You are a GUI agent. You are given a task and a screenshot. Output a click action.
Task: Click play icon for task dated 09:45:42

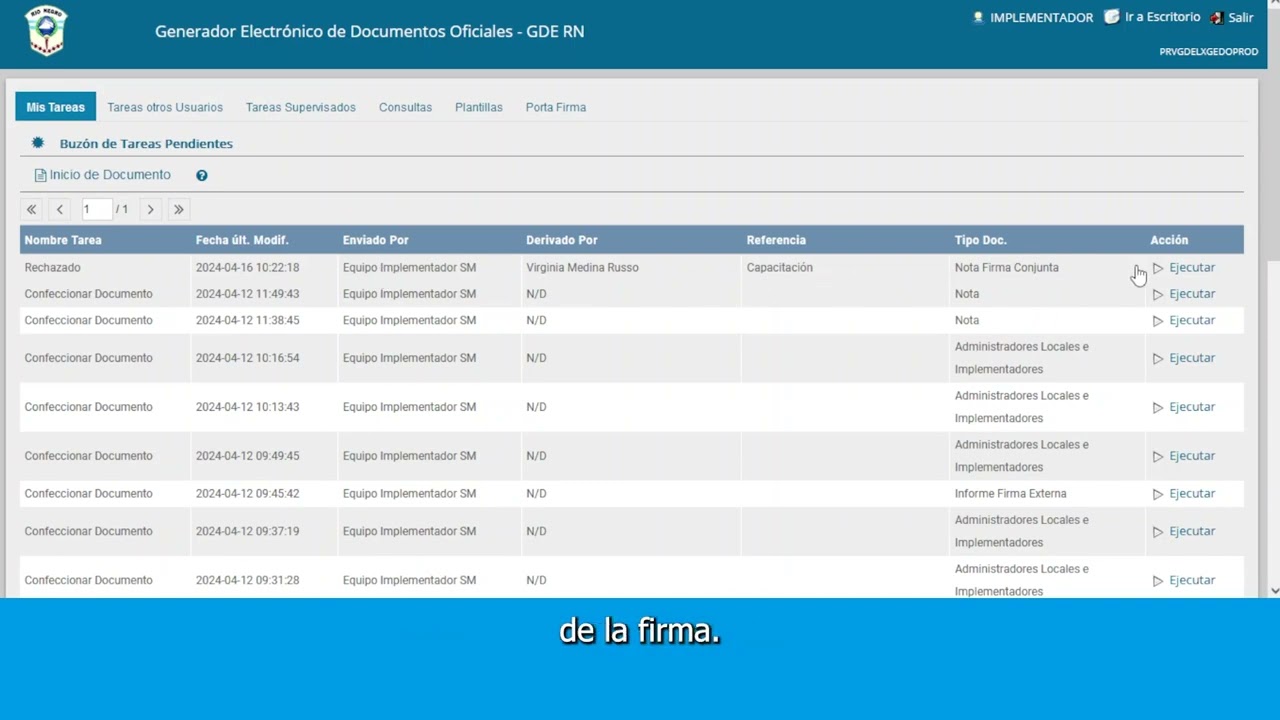pos(1158,494)
